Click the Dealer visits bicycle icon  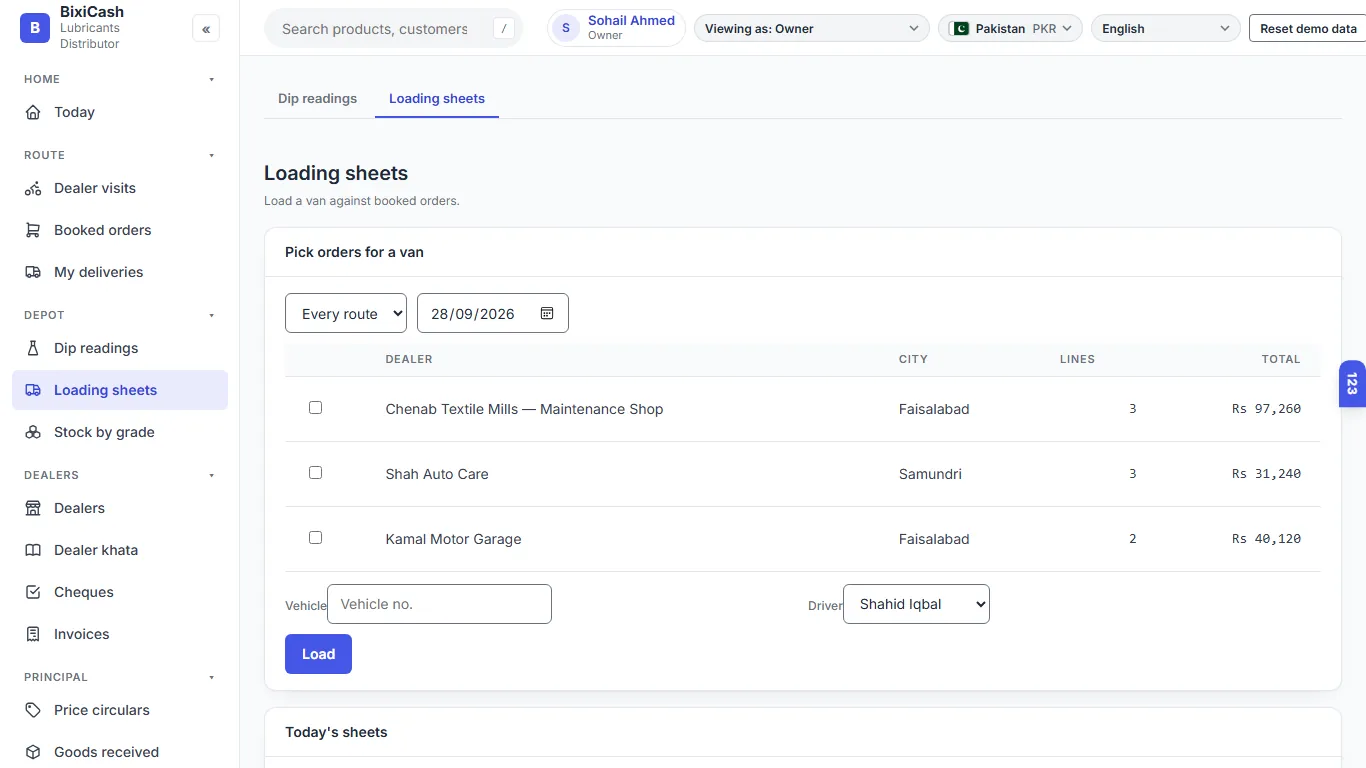[33, 188]
